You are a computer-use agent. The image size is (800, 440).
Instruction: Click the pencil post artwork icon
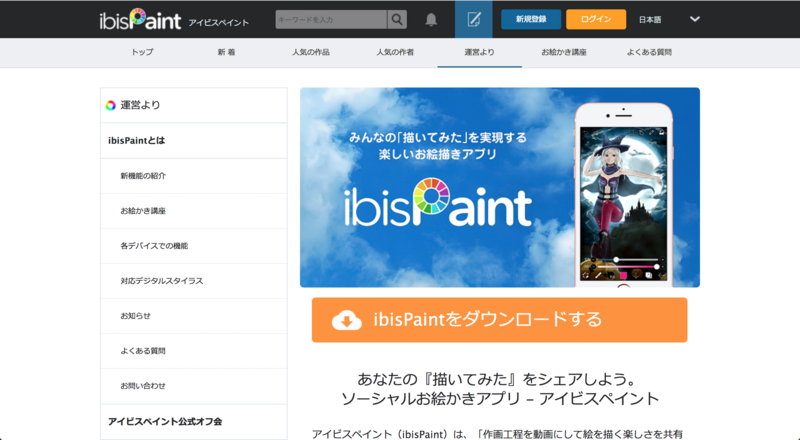473,19
